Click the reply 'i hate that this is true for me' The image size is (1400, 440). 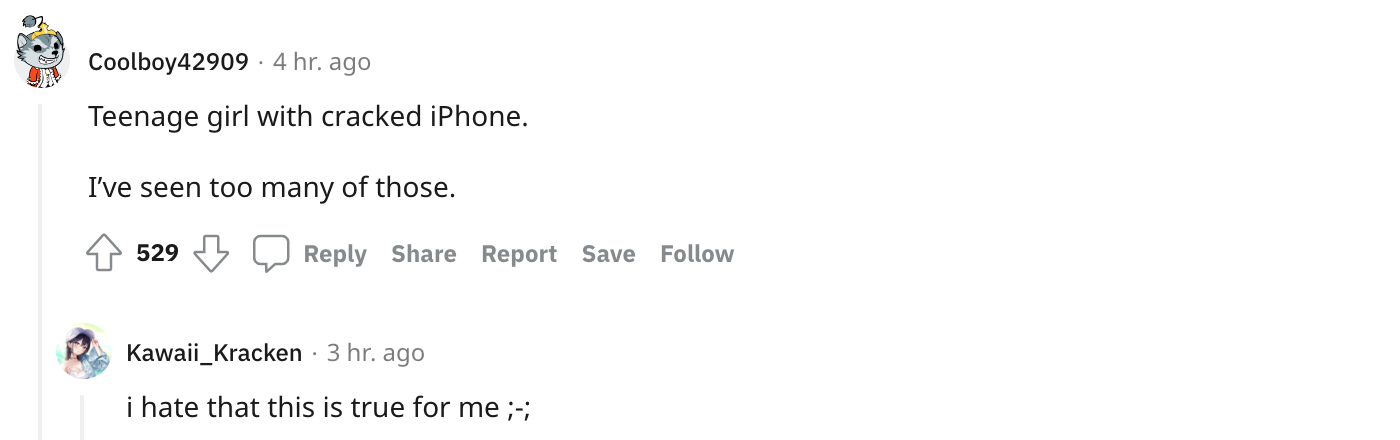coord(328,408)
